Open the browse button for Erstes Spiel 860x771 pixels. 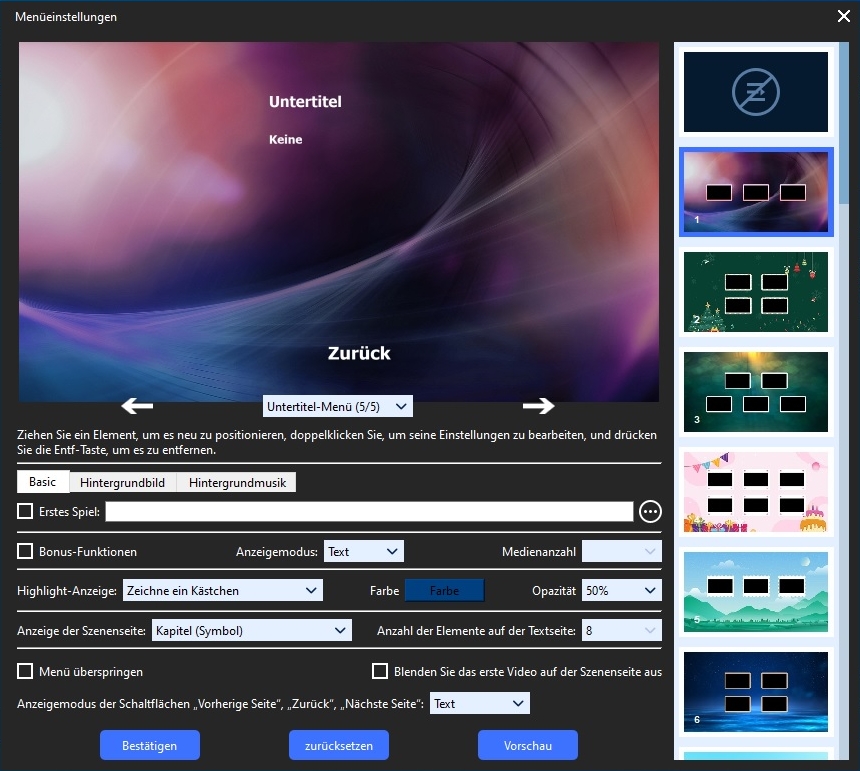pos(650,512)
